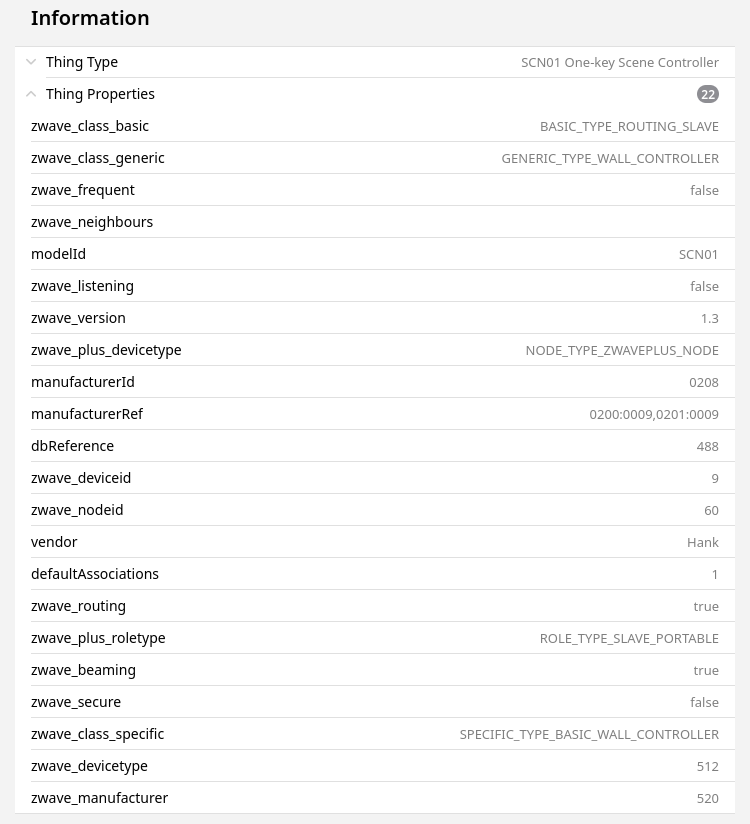Click the zwave_nodeid value 60

click(x=711, y=510)
